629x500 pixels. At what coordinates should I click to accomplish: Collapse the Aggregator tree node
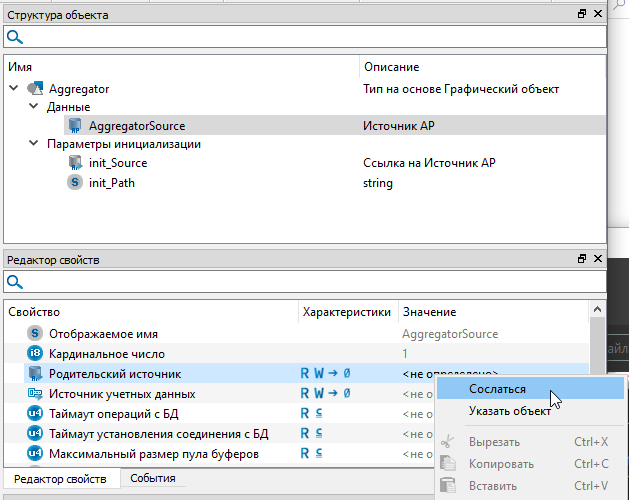tap(14, 89)
